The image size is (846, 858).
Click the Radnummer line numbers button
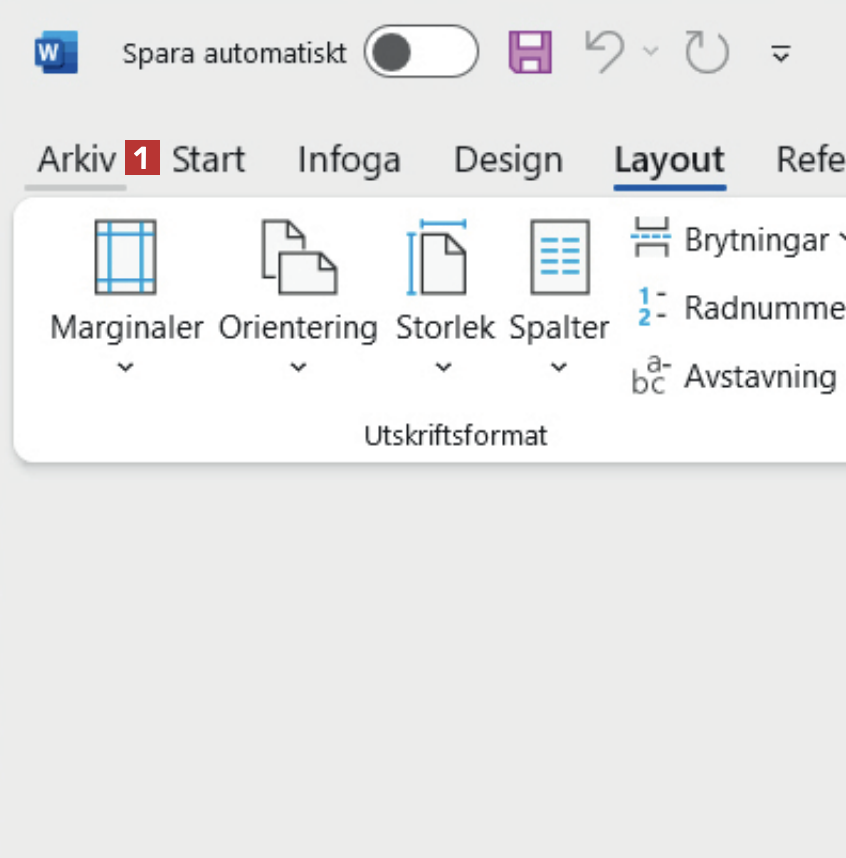(x=740, y=308)
